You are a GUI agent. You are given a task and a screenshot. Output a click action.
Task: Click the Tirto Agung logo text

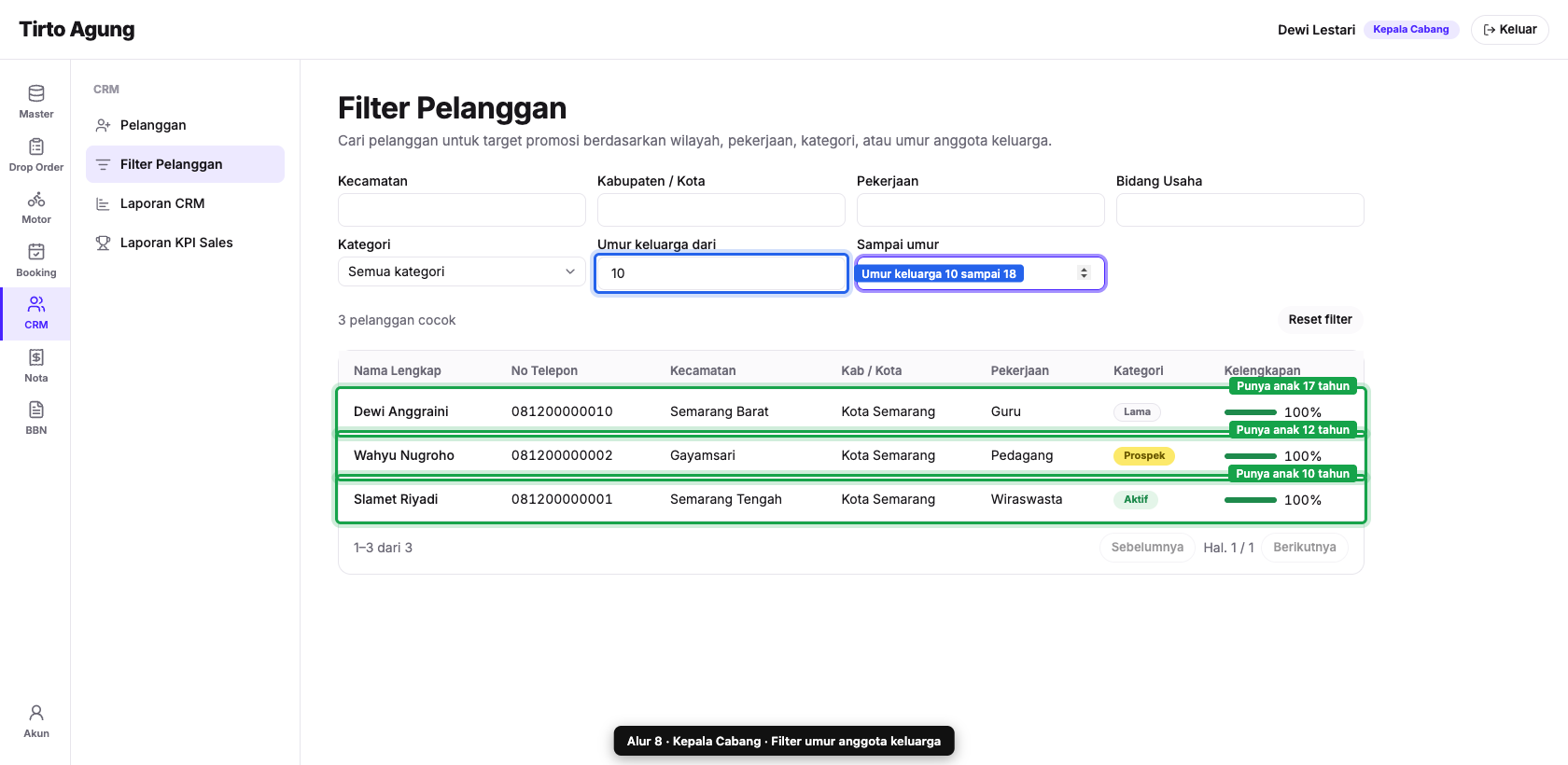click(77, 30)
